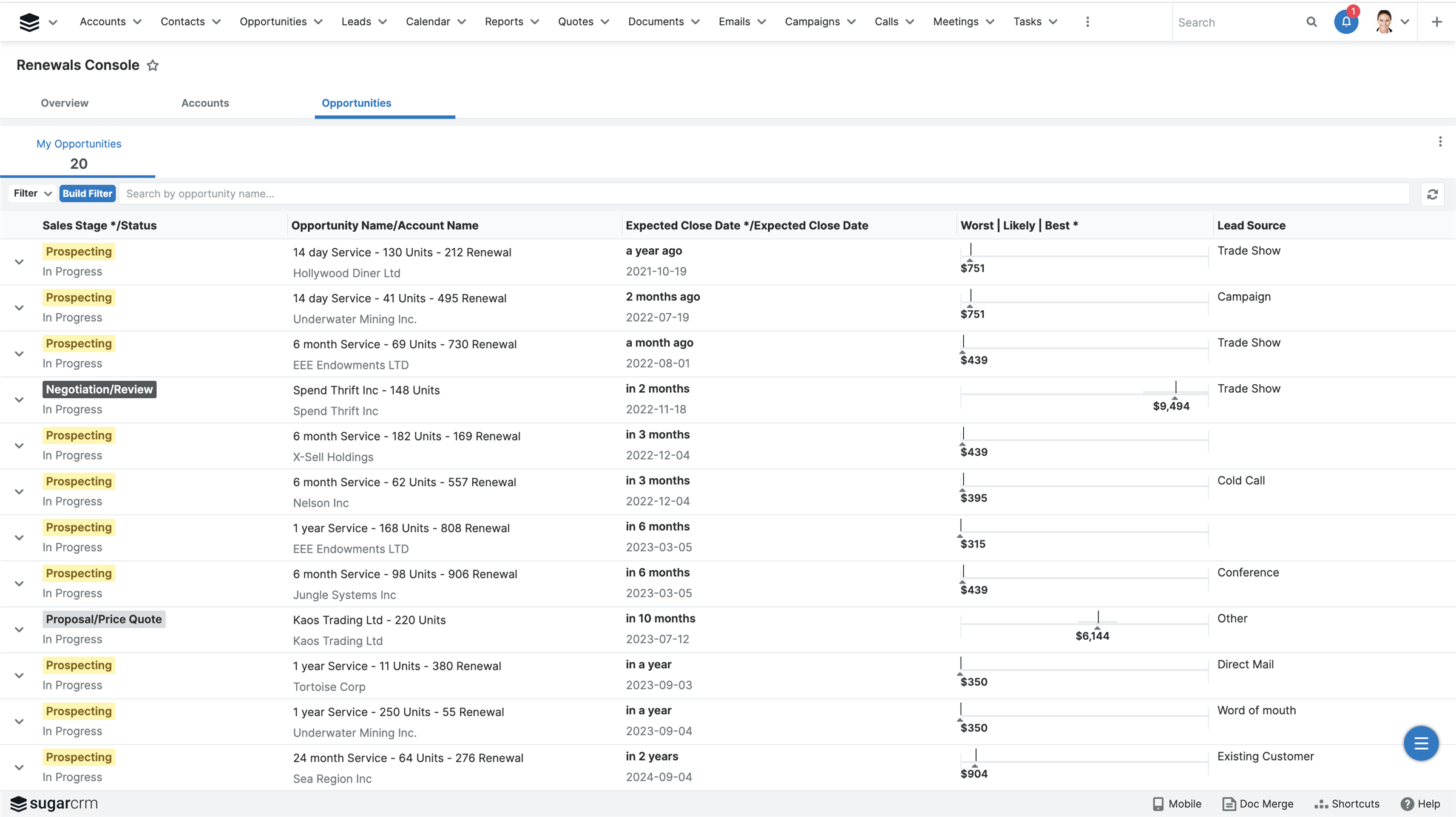This screenshot has height=817, width=1456.
Task: Open the blue floating menu button
Action: click(1421, 743)
